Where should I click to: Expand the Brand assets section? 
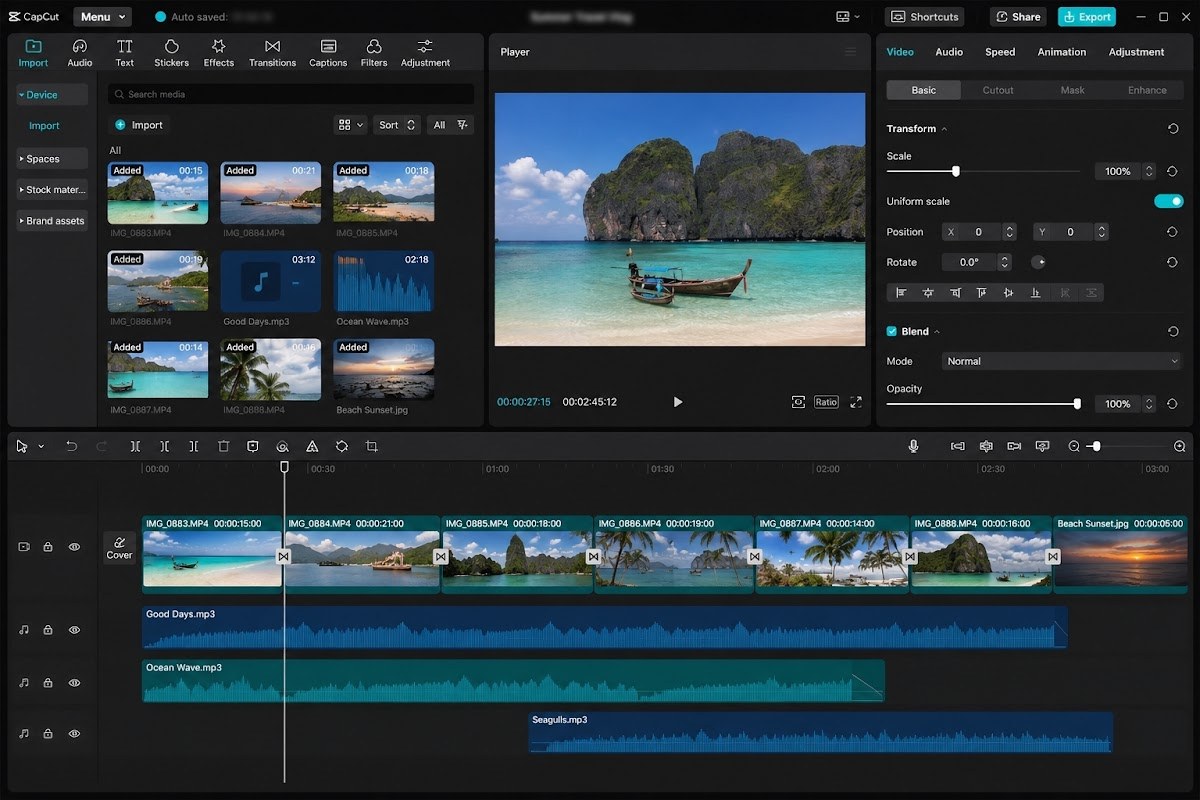point(52,221)
